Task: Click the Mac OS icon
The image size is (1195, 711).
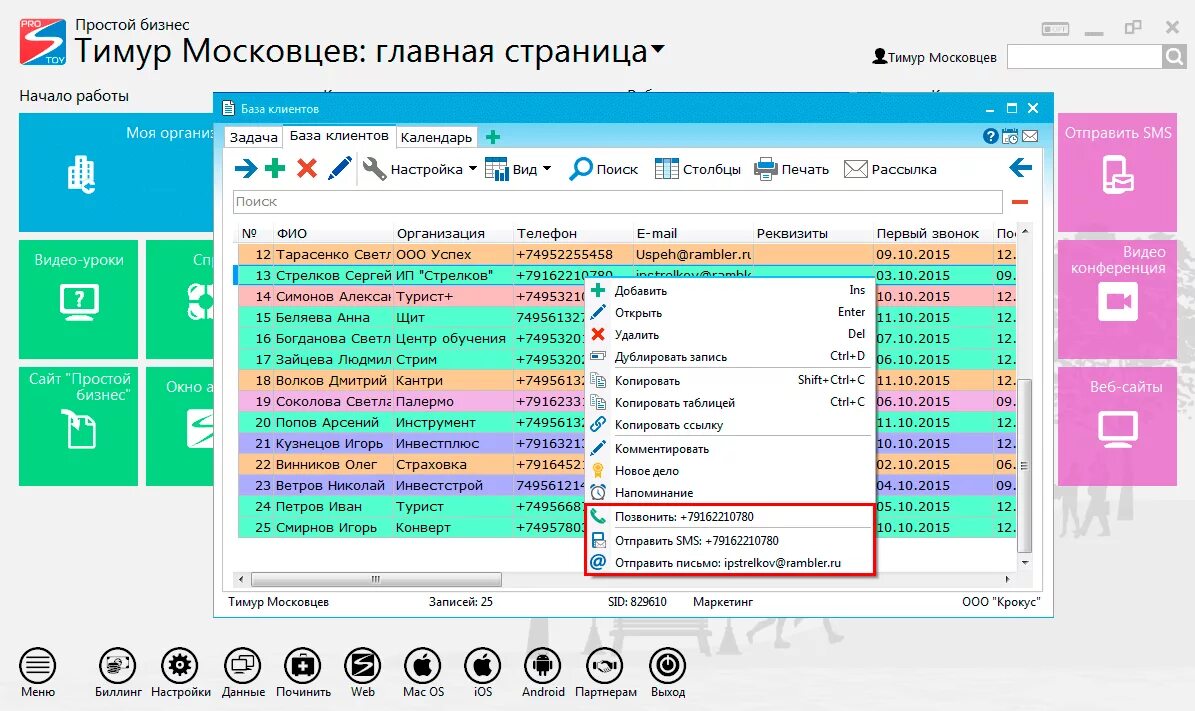Action: [x=423, y=666]
